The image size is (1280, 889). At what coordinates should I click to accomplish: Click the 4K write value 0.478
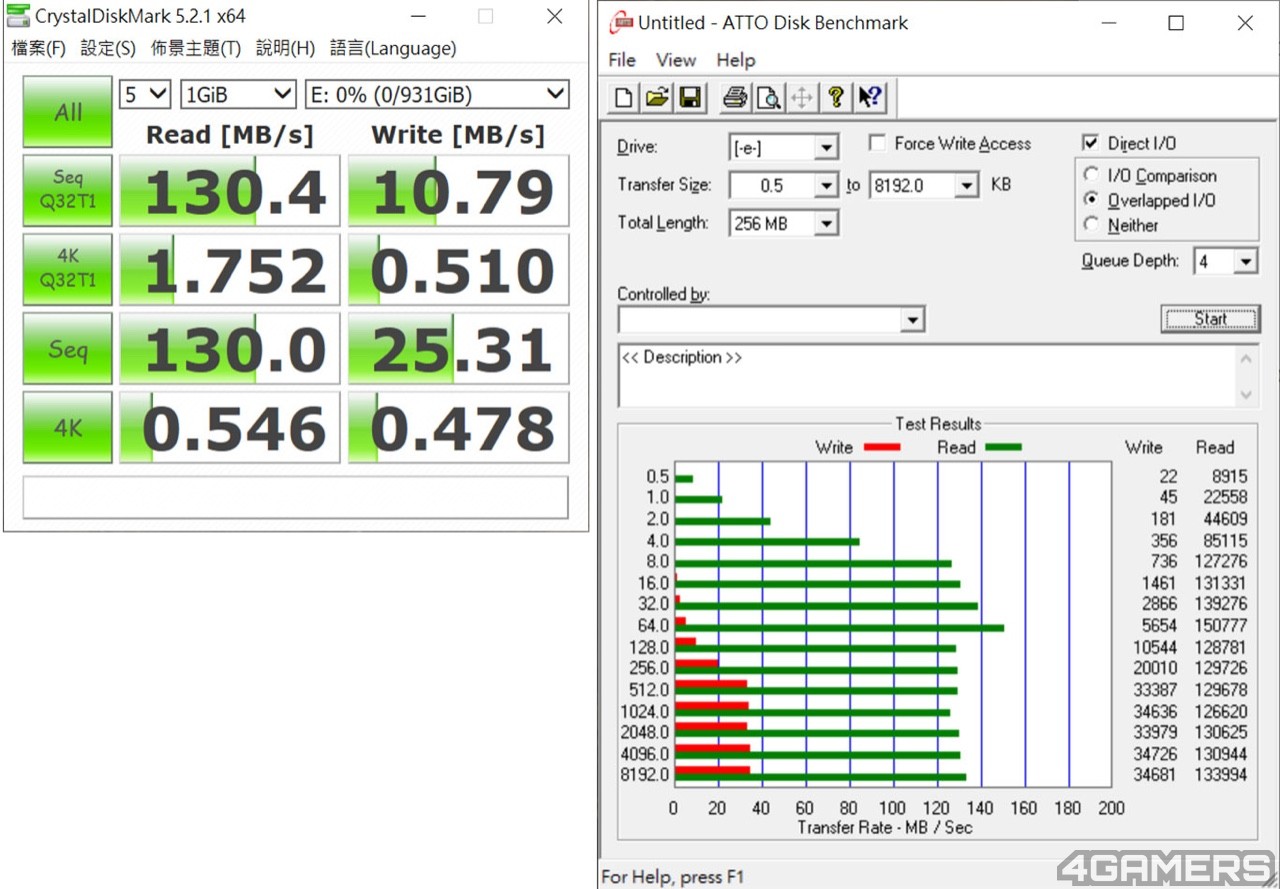[x=459, y=427]
